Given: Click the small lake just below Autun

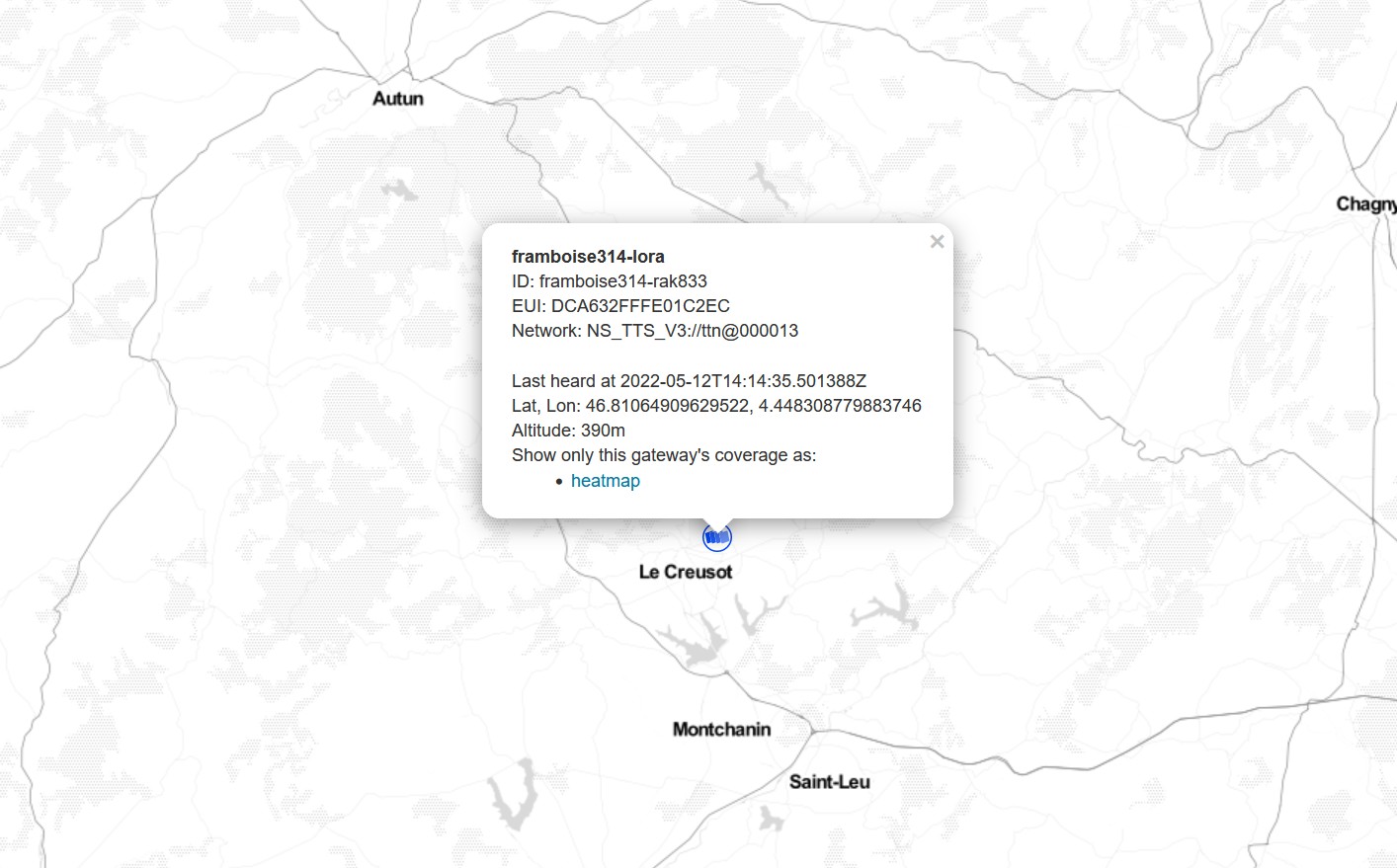Looking at the screenshot, I should tap(400, 189).
